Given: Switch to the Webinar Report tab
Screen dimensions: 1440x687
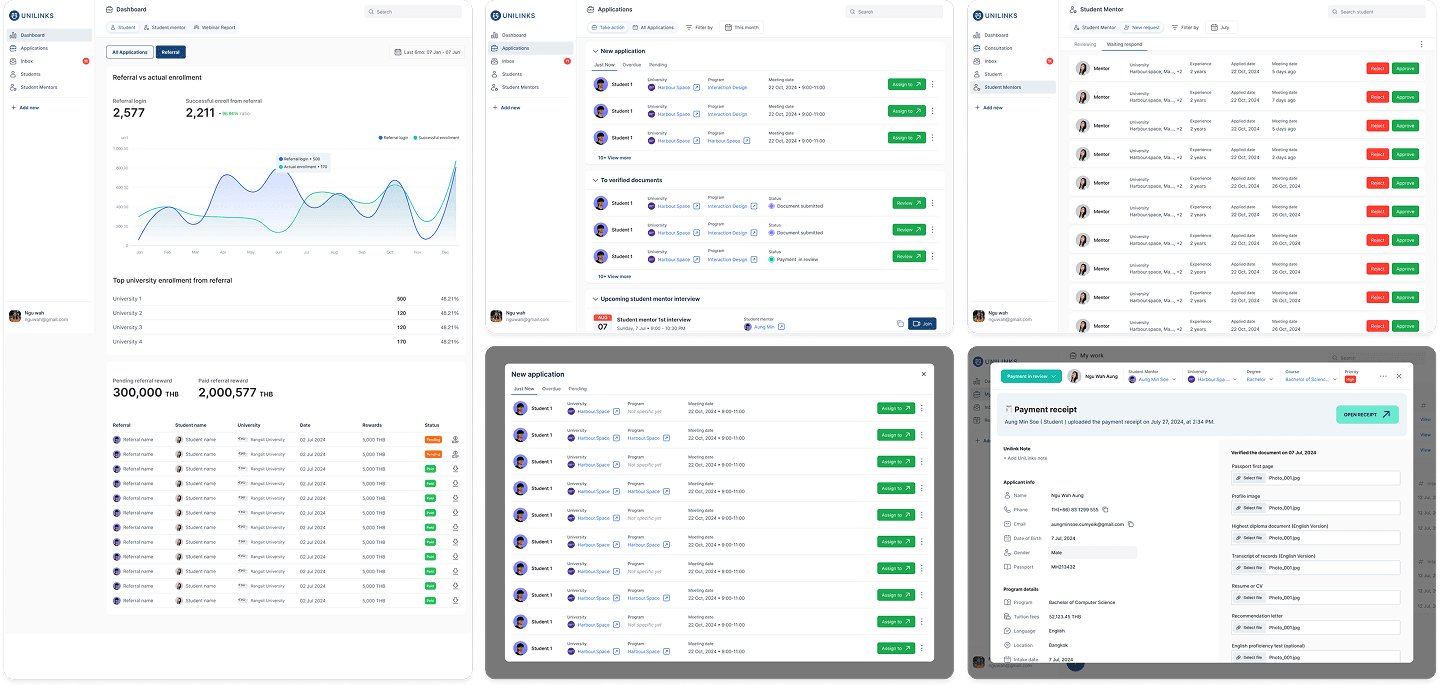Looking at the screenshot, I should [214, 27].
